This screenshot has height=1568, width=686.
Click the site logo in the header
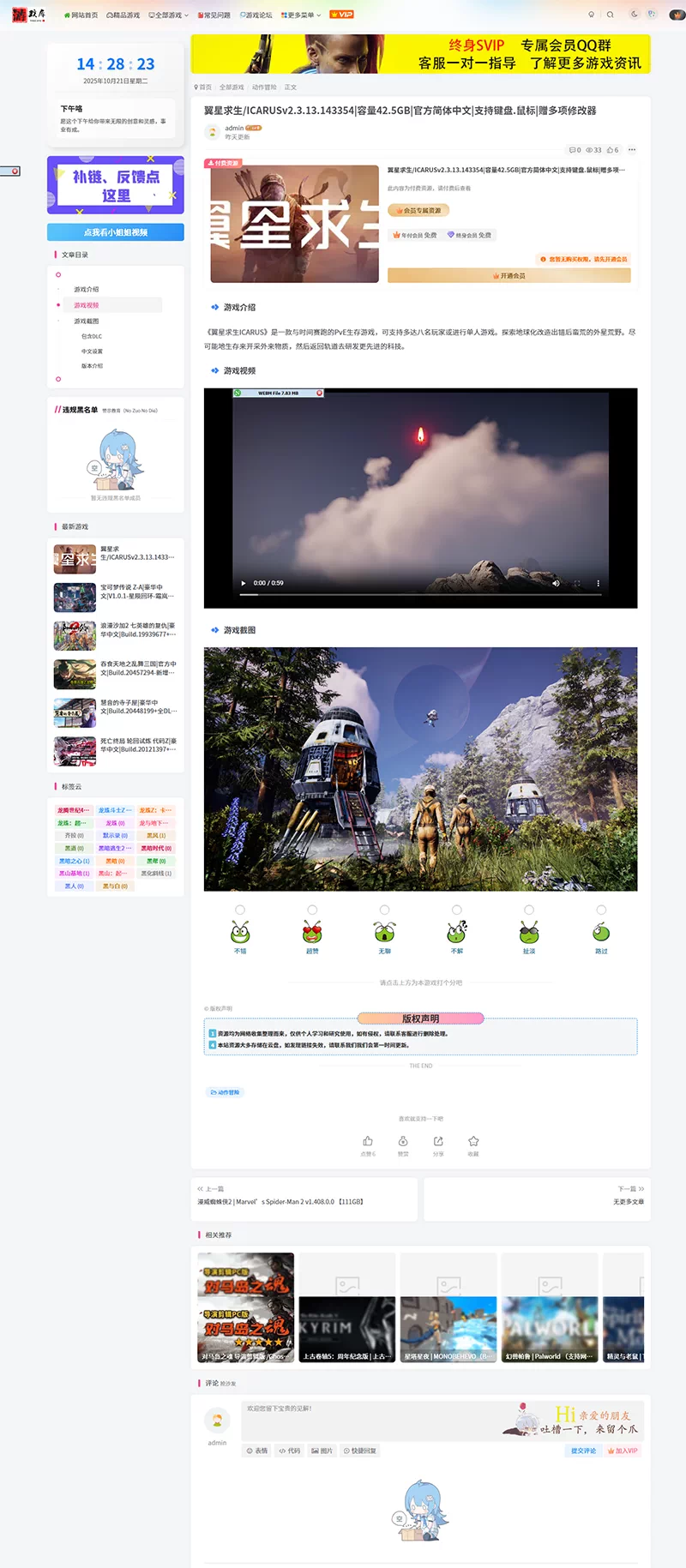[x=29, y=15]
